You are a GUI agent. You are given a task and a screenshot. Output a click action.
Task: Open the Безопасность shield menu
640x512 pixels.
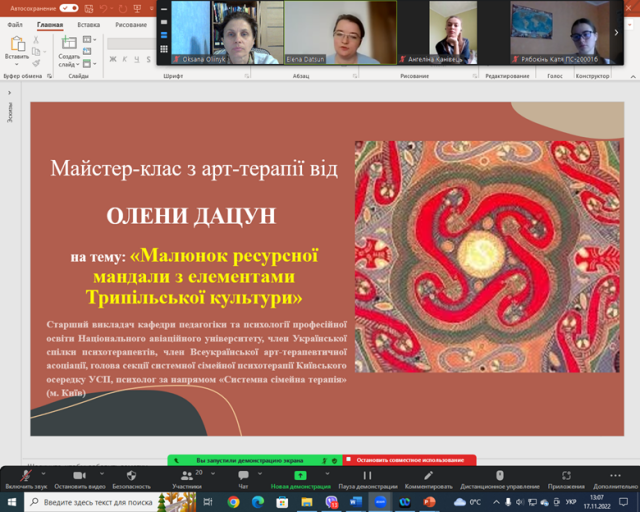(131, 479)
